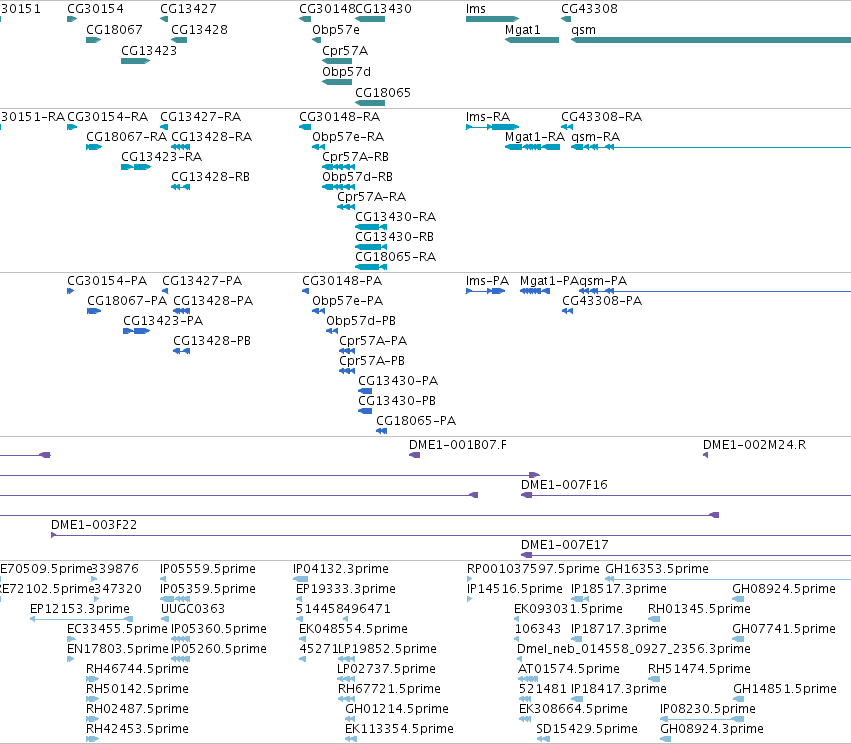The height and width of the screenshot is (744, 851).
Task: Select the DME1-001B07.F clone end
Action: point(415,455)
